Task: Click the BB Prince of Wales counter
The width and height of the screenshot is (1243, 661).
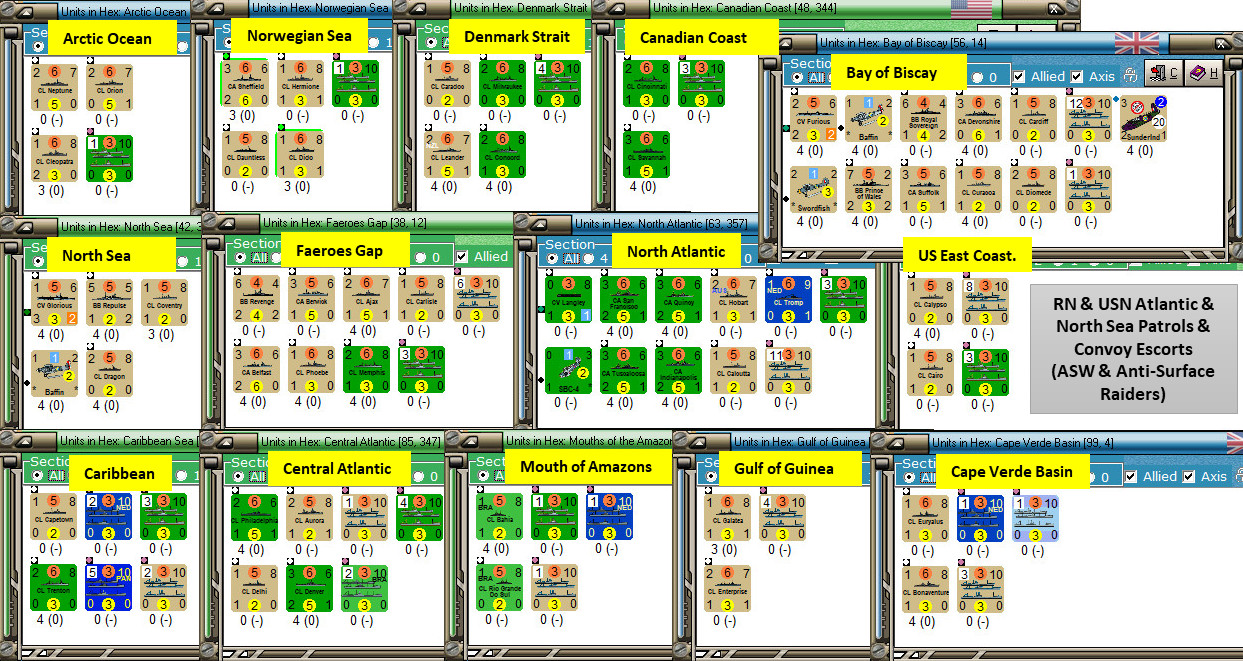Action: pyautogui.click(x=869, y=190)
